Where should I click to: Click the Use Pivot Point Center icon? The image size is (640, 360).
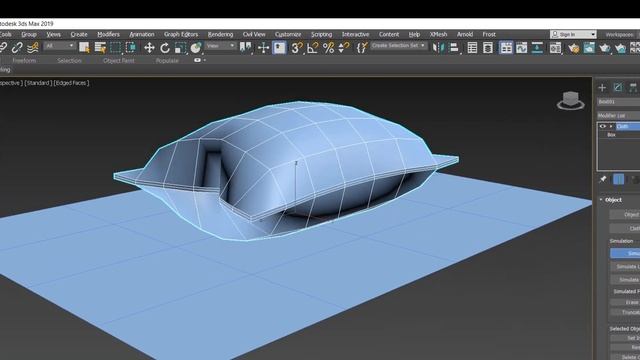point(245,48)
